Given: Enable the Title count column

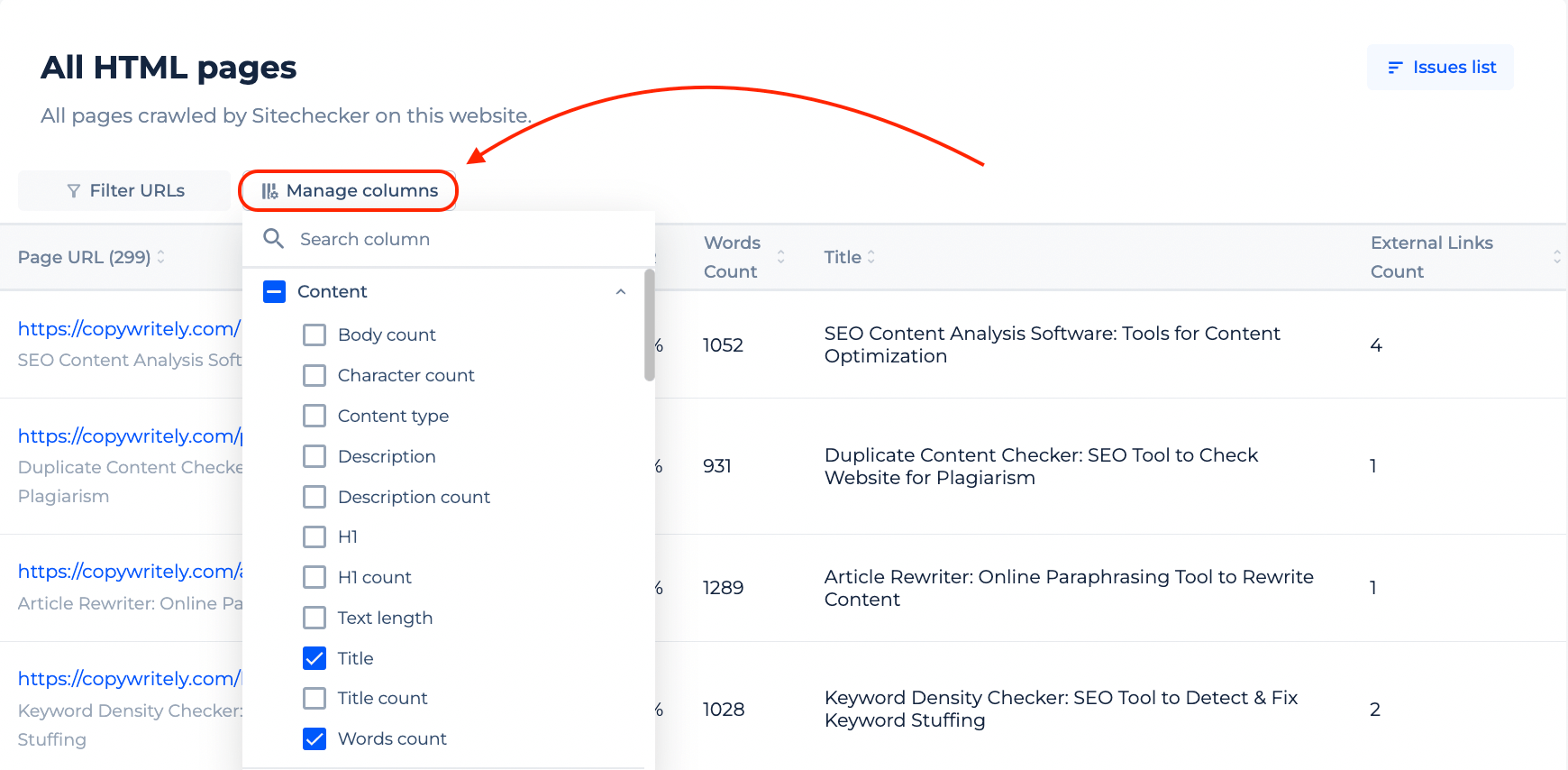Looking at the screenshot, I should coord(315,698).
